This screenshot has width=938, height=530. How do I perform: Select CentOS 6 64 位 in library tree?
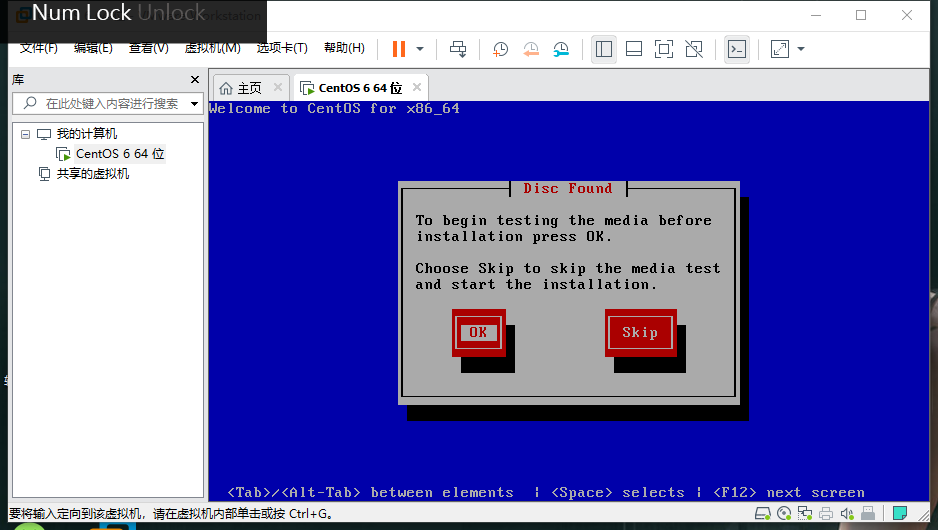120,154
